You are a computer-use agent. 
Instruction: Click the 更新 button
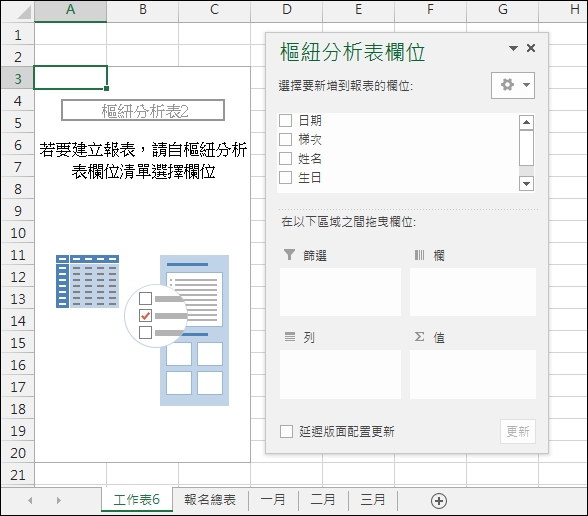pos(518,431)
